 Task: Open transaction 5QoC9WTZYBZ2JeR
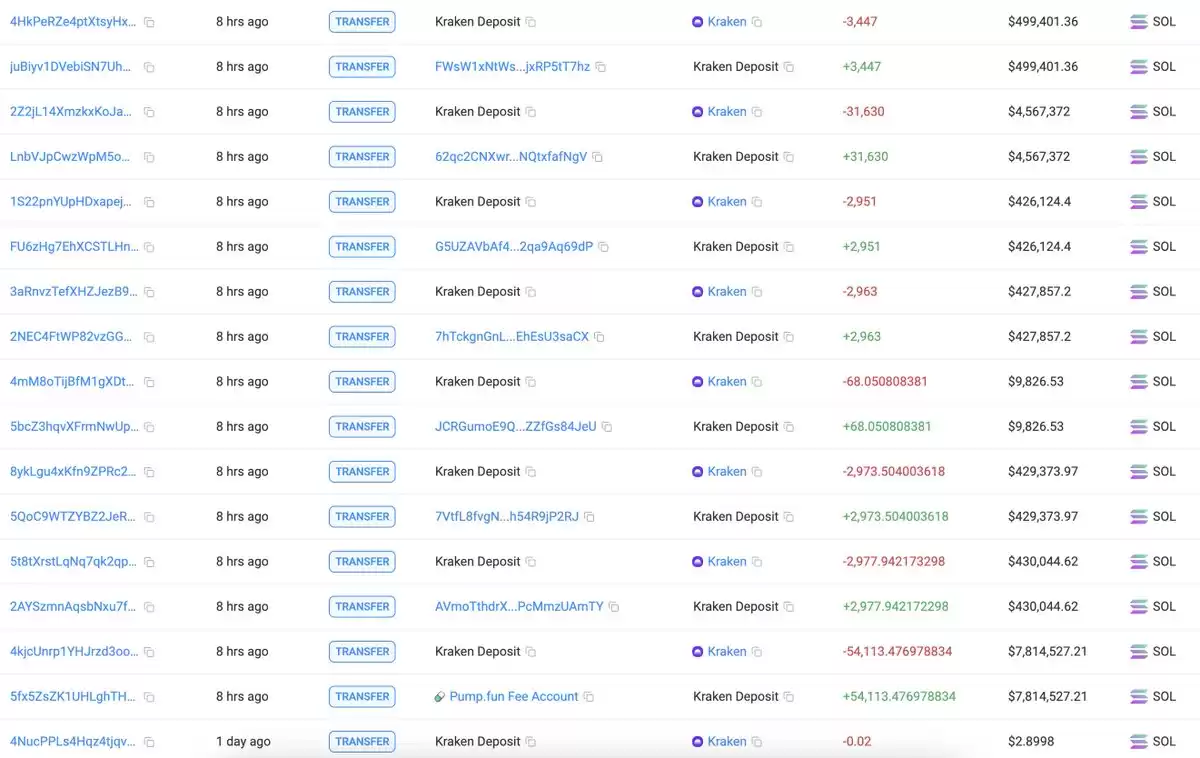click(72, 517)
